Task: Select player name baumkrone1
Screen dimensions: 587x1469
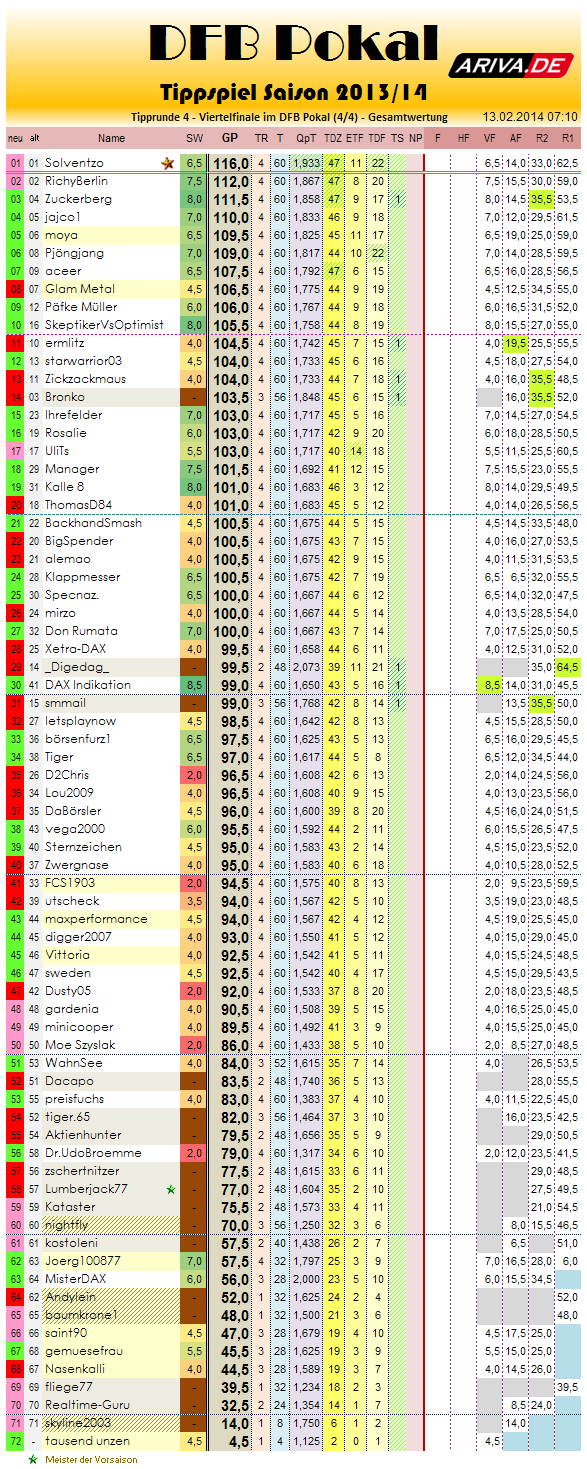Action: [x=81, y=1315]
